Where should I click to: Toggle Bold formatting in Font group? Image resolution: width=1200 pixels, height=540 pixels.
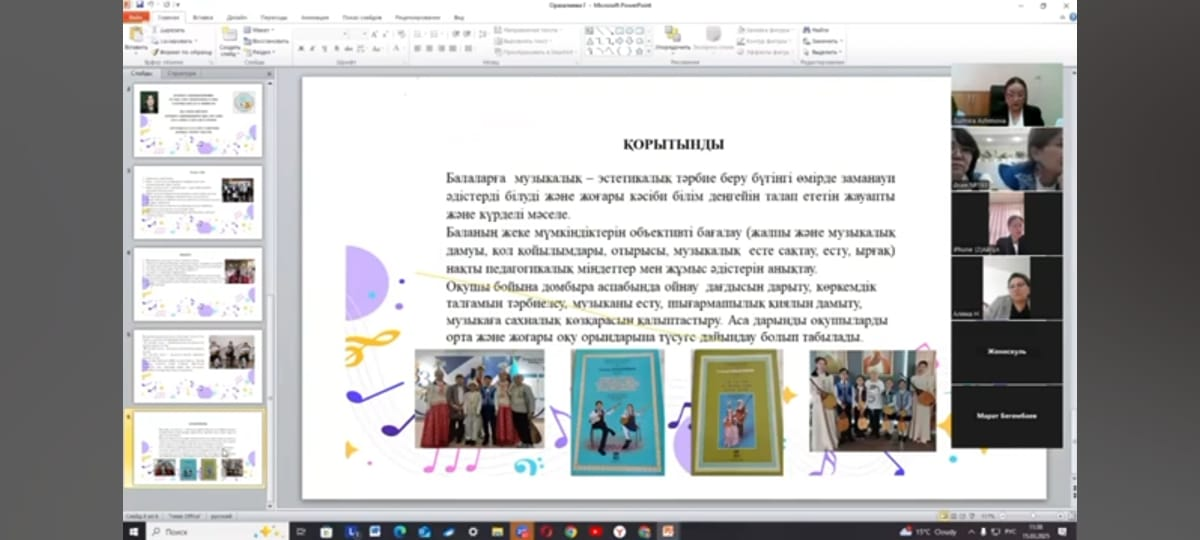click(301, 48)
